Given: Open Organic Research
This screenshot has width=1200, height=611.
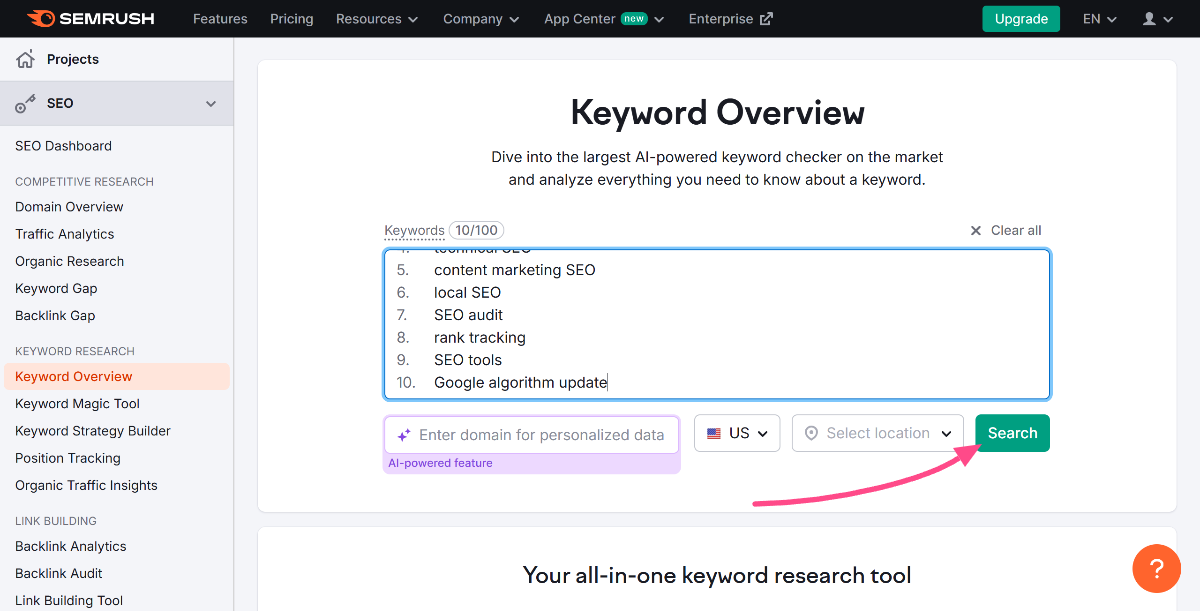Looking at the screenshot, I should tap(70, 261).
